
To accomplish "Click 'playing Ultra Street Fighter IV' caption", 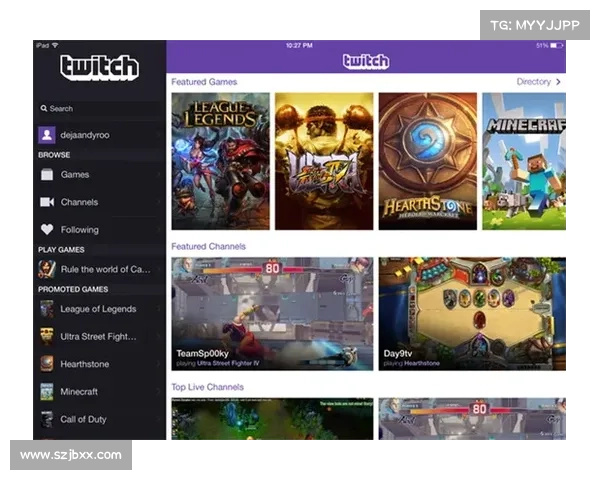I will pos(218,363).
